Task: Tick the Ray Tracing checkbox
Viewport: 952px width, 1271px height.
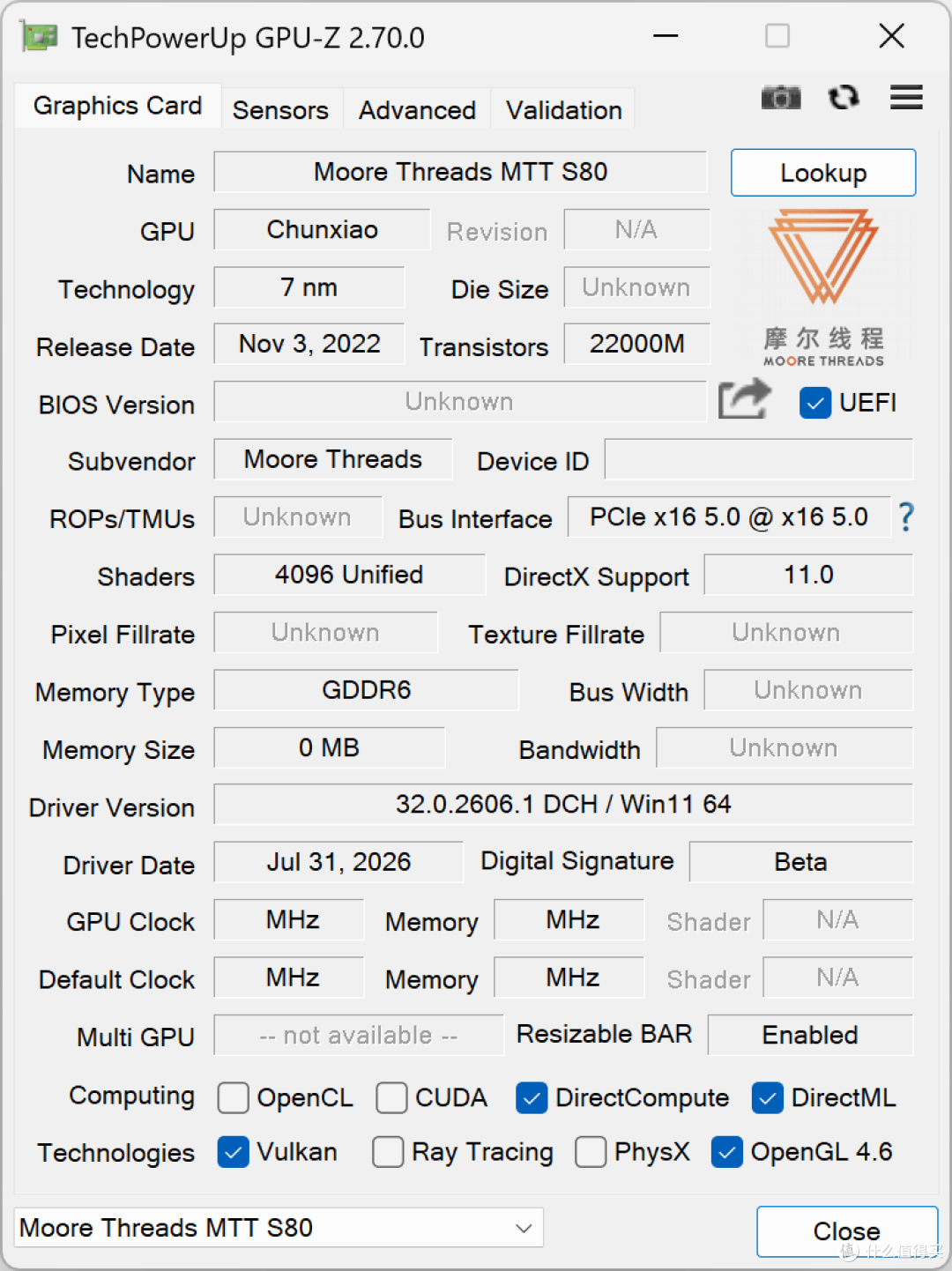Action: tap(388, 1151)
